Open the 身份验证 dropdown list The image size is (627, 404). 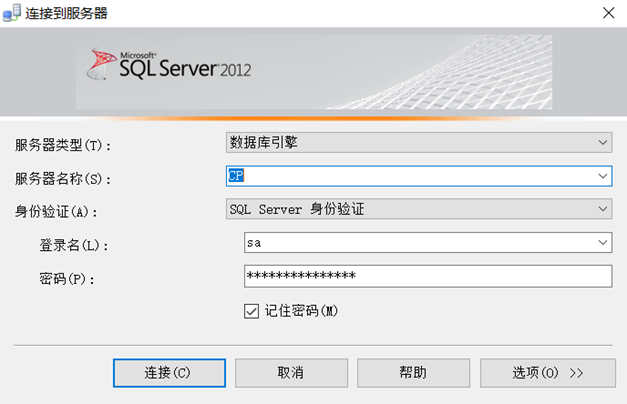(x=418, y=209)
